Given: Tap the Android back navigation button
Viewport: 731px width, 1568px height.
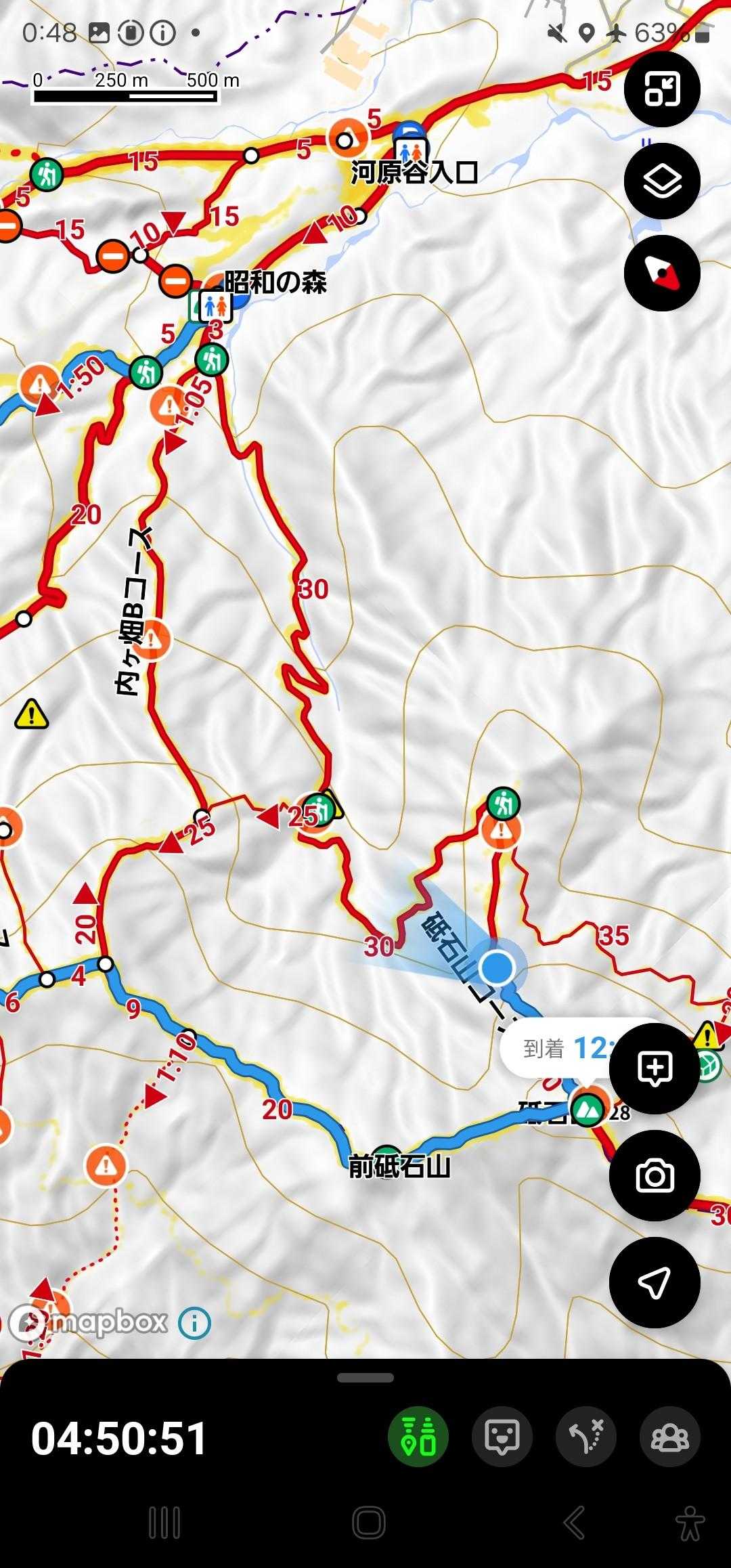Looking at the screenshot, I should point(574,1523).
